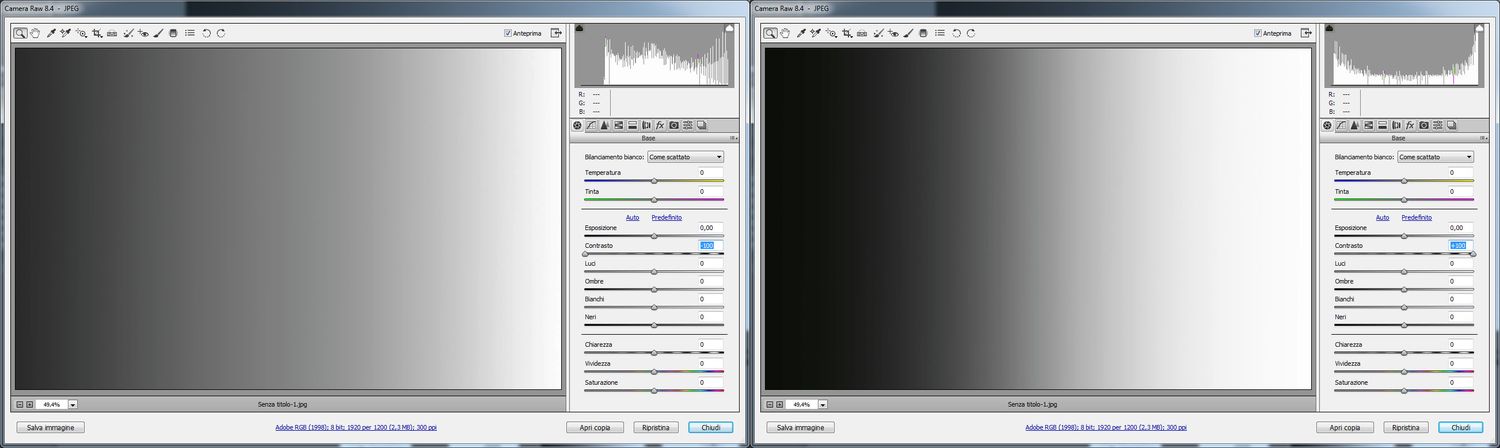
Task: Open Base panel options menu in right window
Action: coord(1484,138)
